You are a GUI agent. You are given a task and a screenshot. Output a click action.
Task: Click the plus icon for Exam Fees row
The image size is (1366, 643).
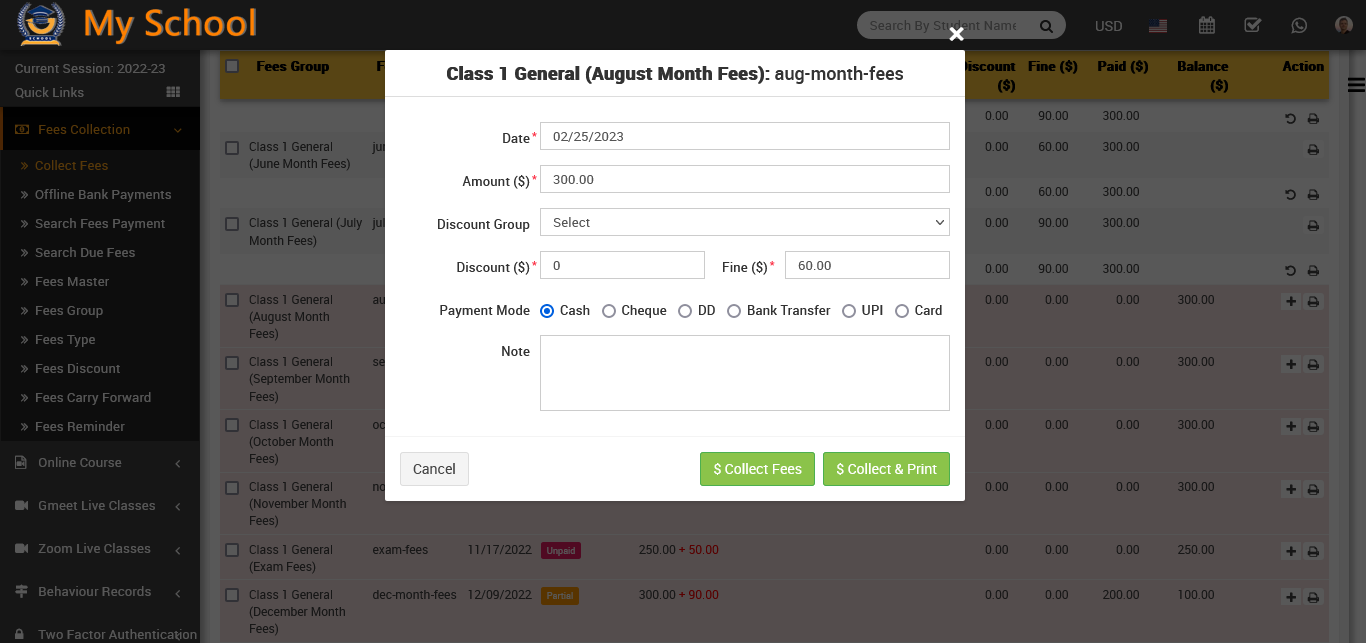tap(1290, 551)
